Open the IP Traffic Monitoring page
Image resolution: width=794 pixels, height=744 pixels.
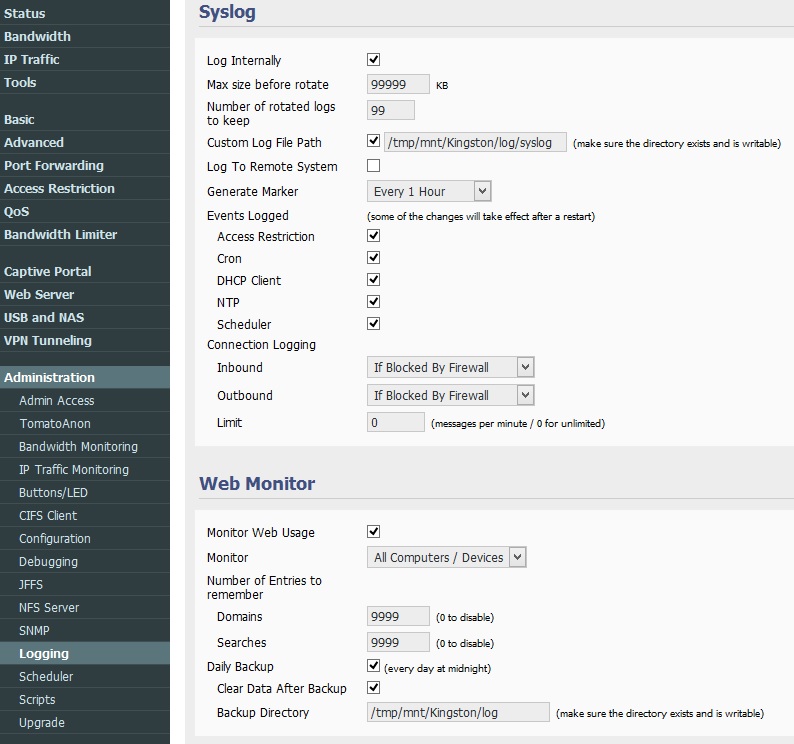(x=85, y=469)
